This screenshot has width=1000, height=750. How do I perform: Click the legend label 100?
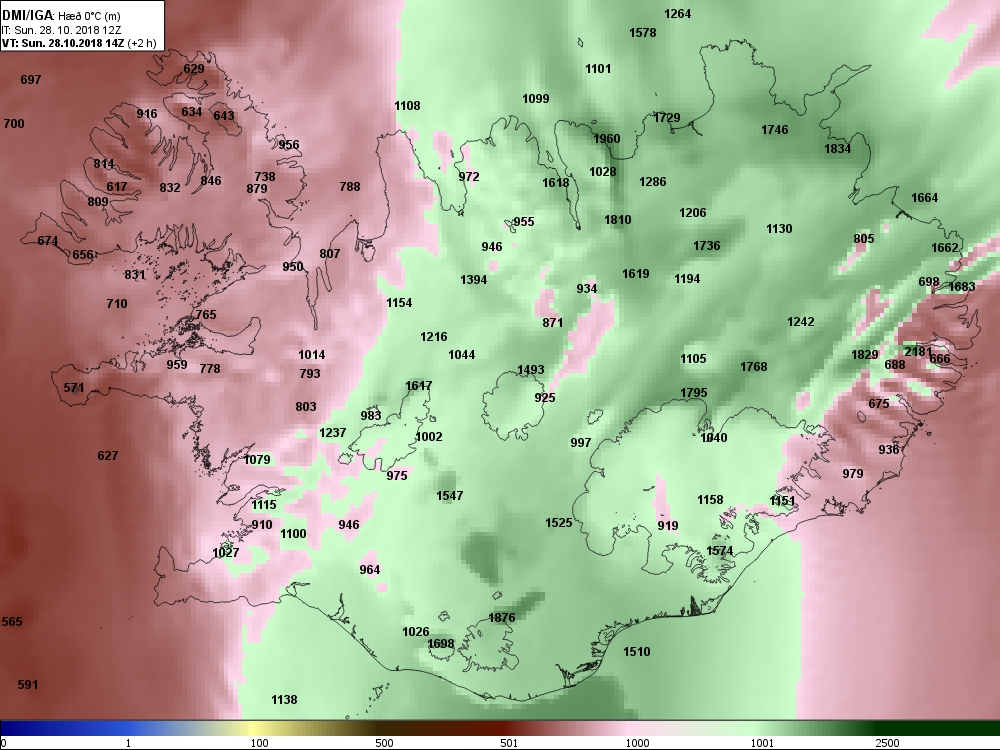coord(259,743)
